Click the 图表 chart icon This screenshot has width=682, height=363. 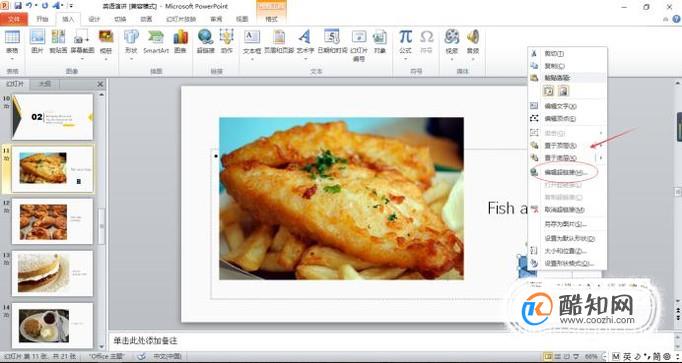(181, 42)
